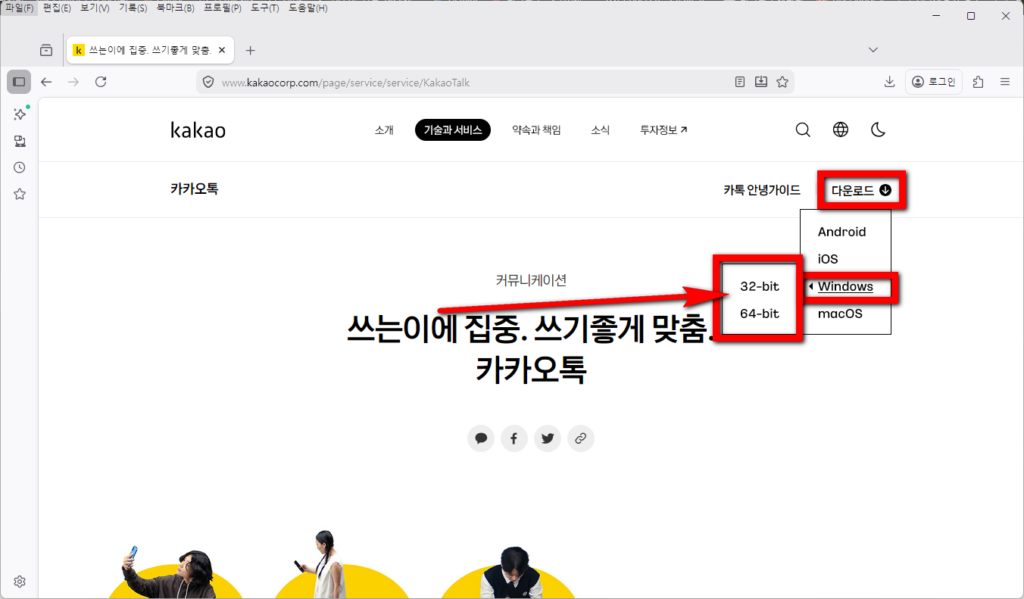The width and height of the screenshot is (1024, 599).
Task: Click the 카카오톡 page heading
Action: pos(194,189)
